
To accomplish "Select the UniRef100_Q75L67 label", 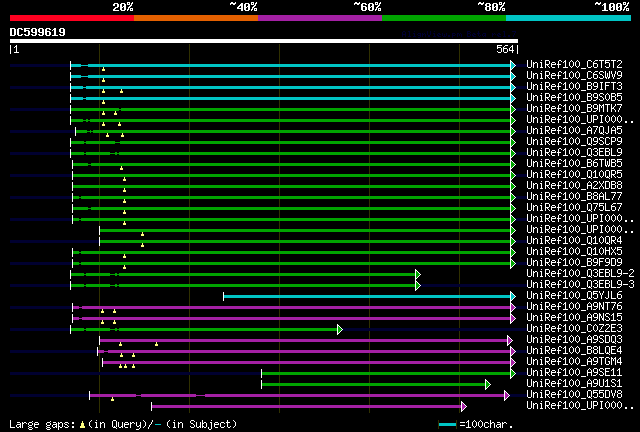I will (x=574, y=208).
